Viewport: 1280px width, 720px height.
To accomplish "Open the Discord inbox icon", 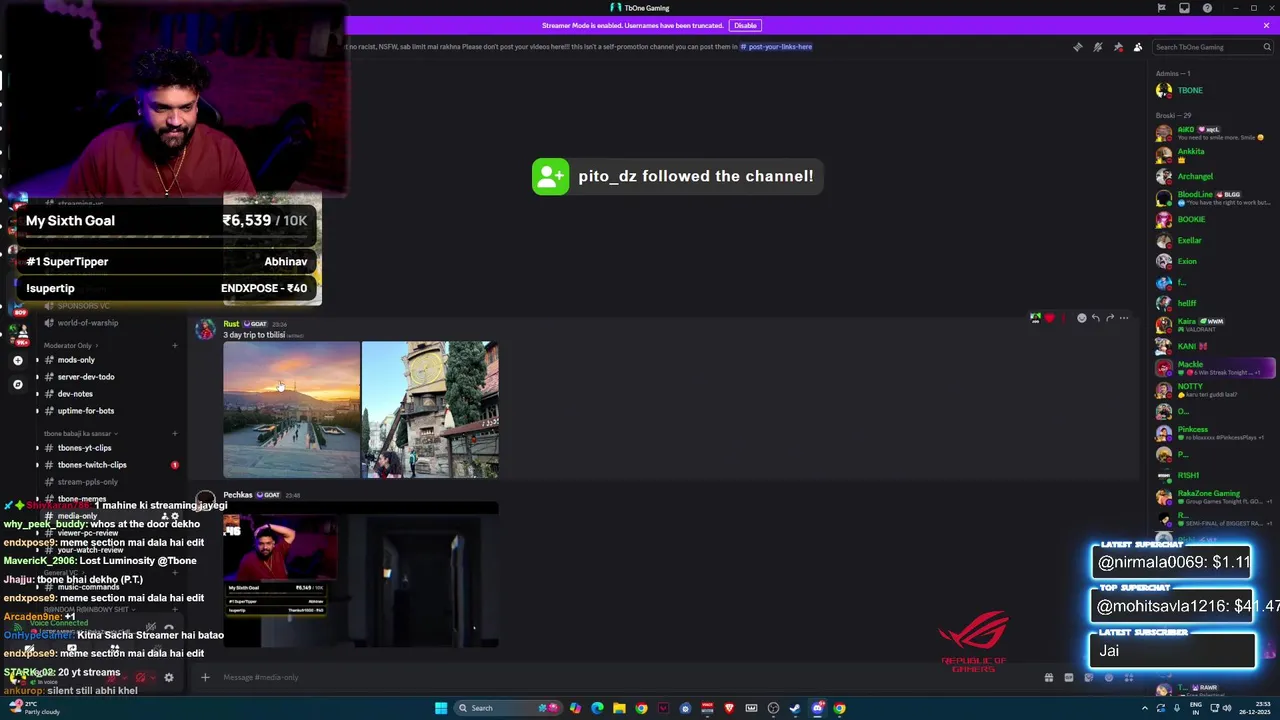I will pyautogui.click(x=1184, y=8).
